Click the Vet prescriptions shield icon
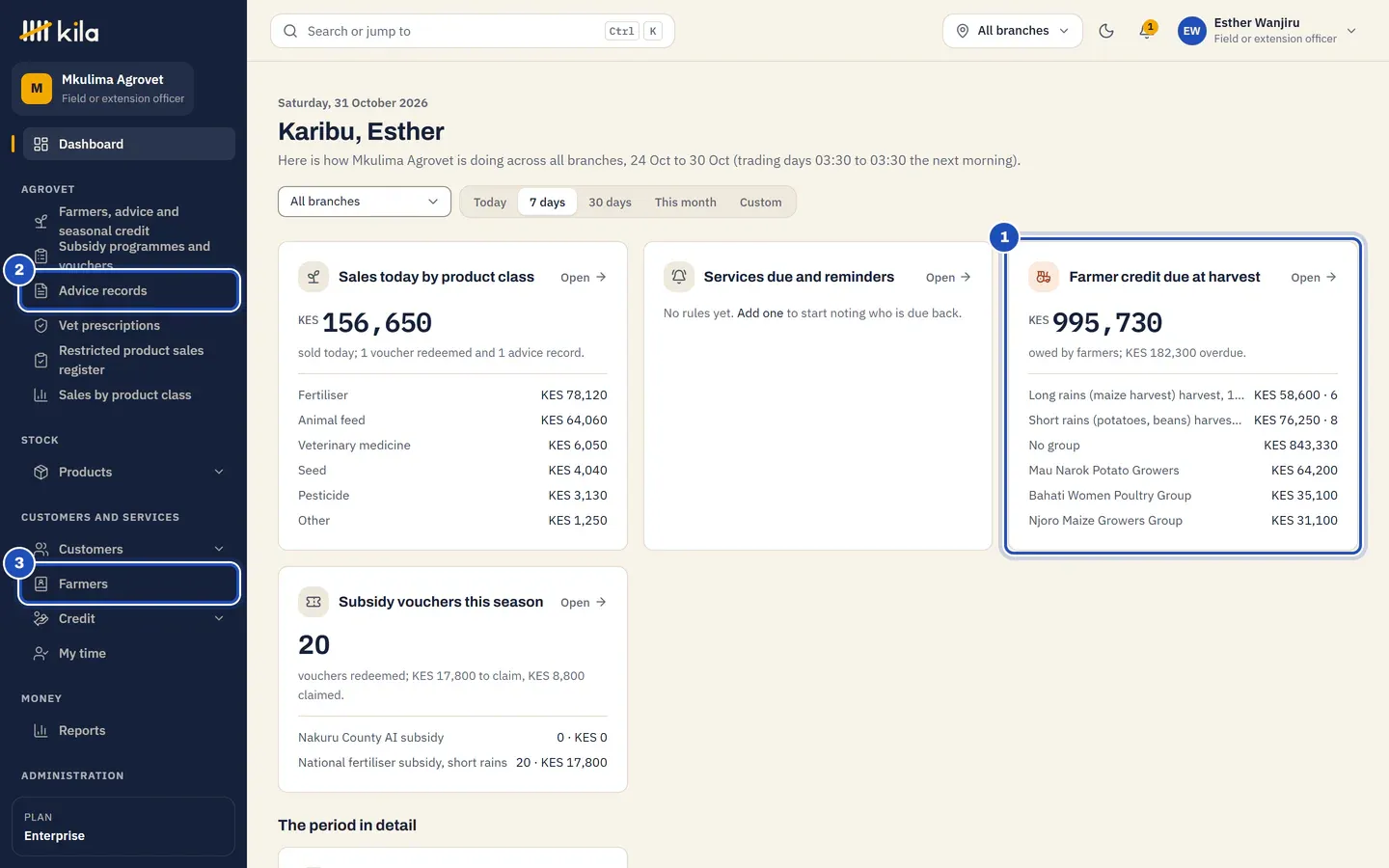Image resolution: width=1389 pixels, height=868 pixels. pyautogui.click(x=41, y=325)
